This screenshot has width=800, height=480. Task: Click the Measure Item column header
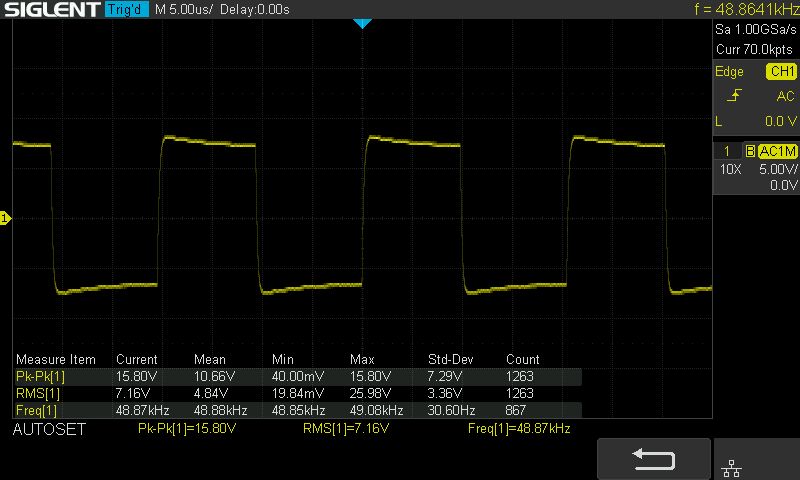point(56,359)
